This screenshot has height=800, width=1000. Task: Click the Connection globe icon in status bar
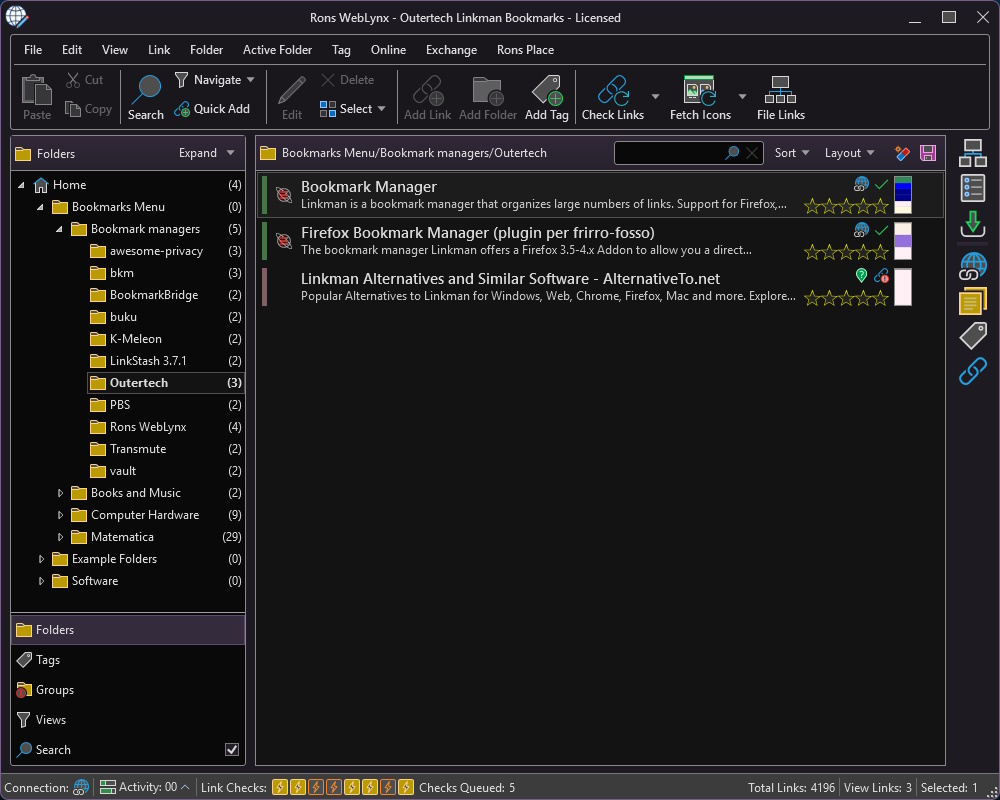click(x=81, y=787)
